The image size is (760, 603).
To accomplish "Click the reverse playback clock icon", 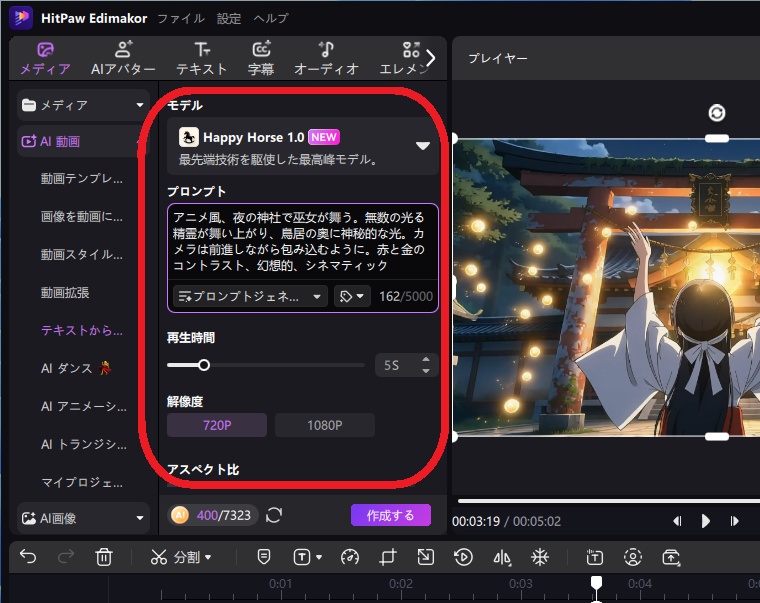I will (x=463, y=557).
